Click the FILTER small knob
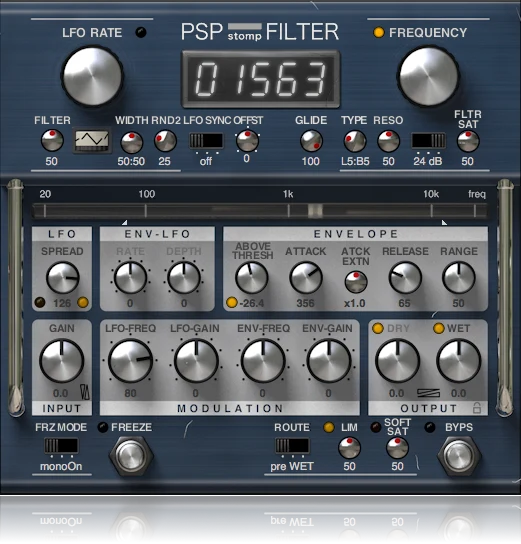Image resolution: width=521 pixels, height=544 pixels. click(x=52, y=141)
